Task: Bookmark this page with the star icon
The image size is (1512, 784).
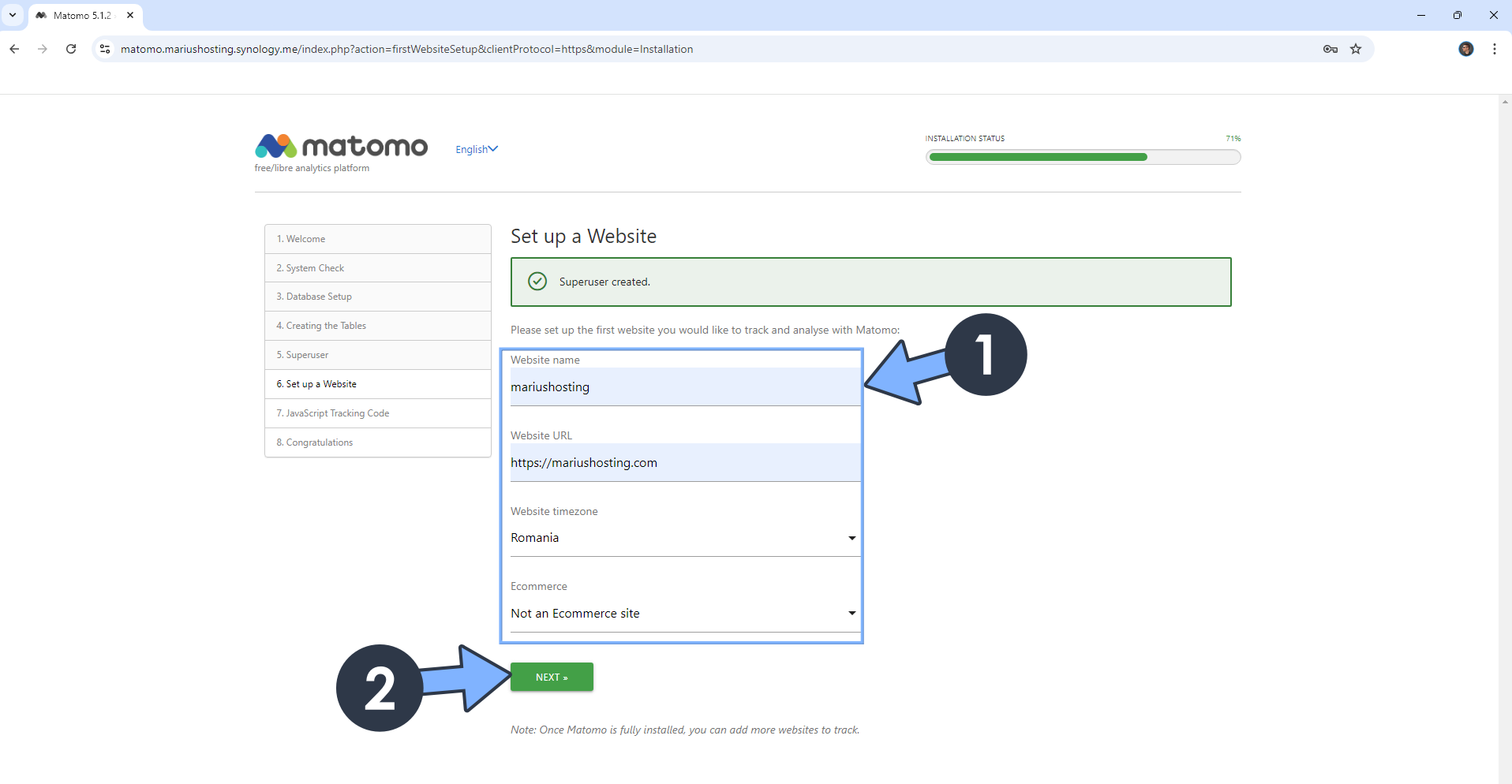Action: 1356,49
